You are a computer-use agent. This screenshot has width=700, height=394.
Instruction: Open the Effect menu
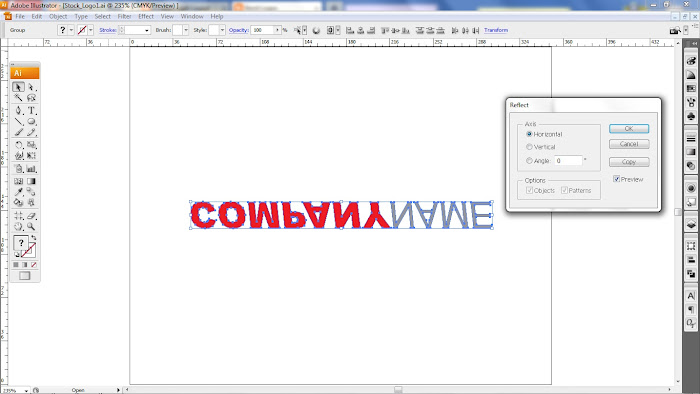click(146, 17)
